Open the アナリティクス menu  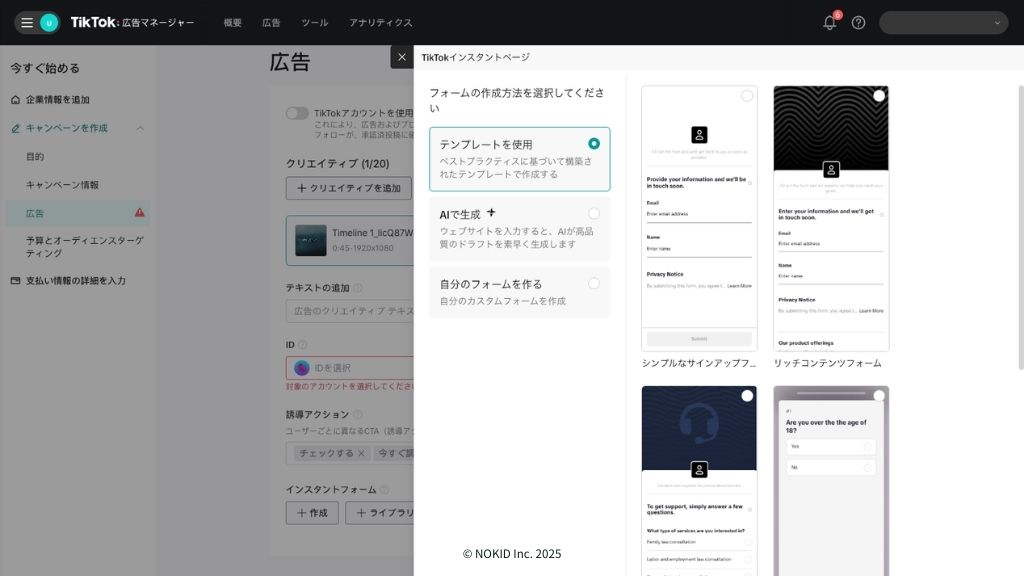(381, 23)
